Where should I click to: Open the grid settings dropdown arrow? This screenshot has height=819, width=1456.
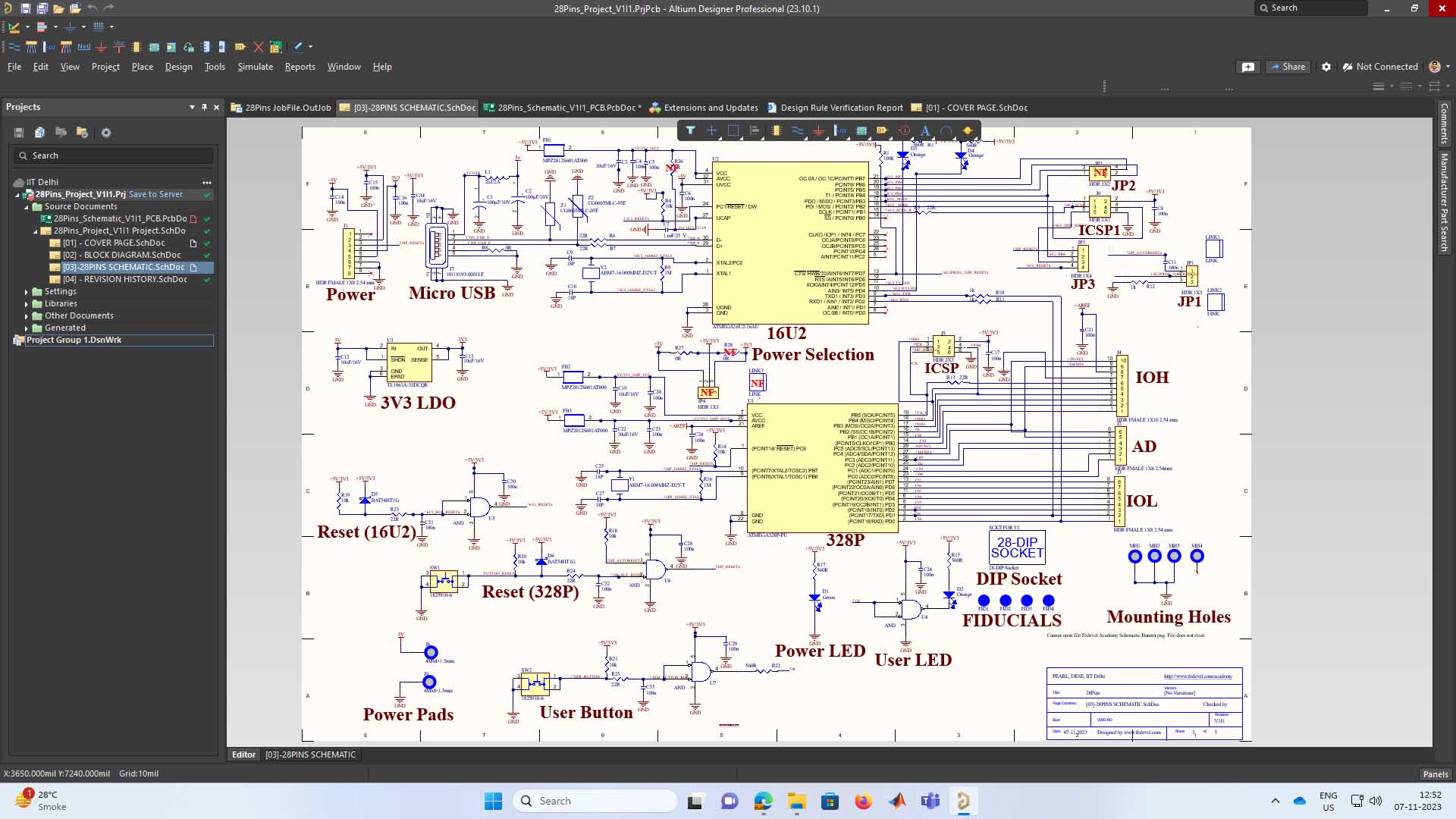point(111,27)
